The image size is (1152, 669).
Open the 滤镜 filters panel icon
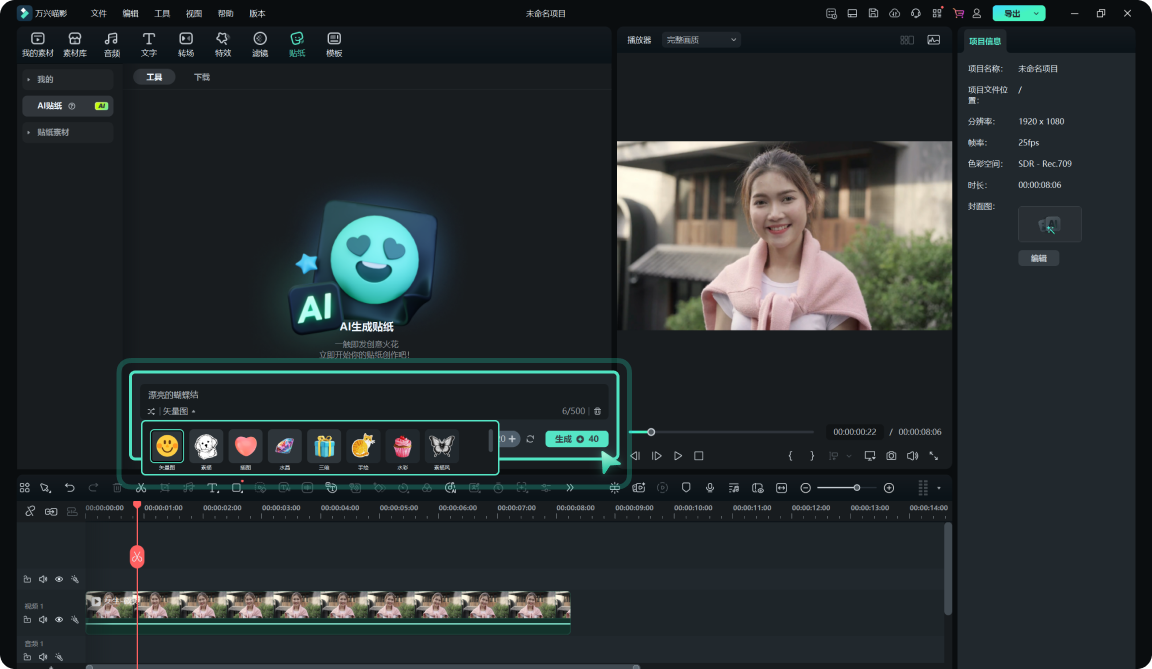[260, 42]
